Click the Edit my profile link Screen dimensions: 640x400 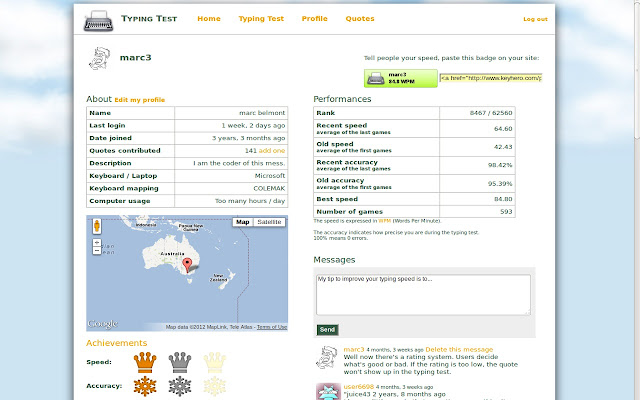point(140,100)
